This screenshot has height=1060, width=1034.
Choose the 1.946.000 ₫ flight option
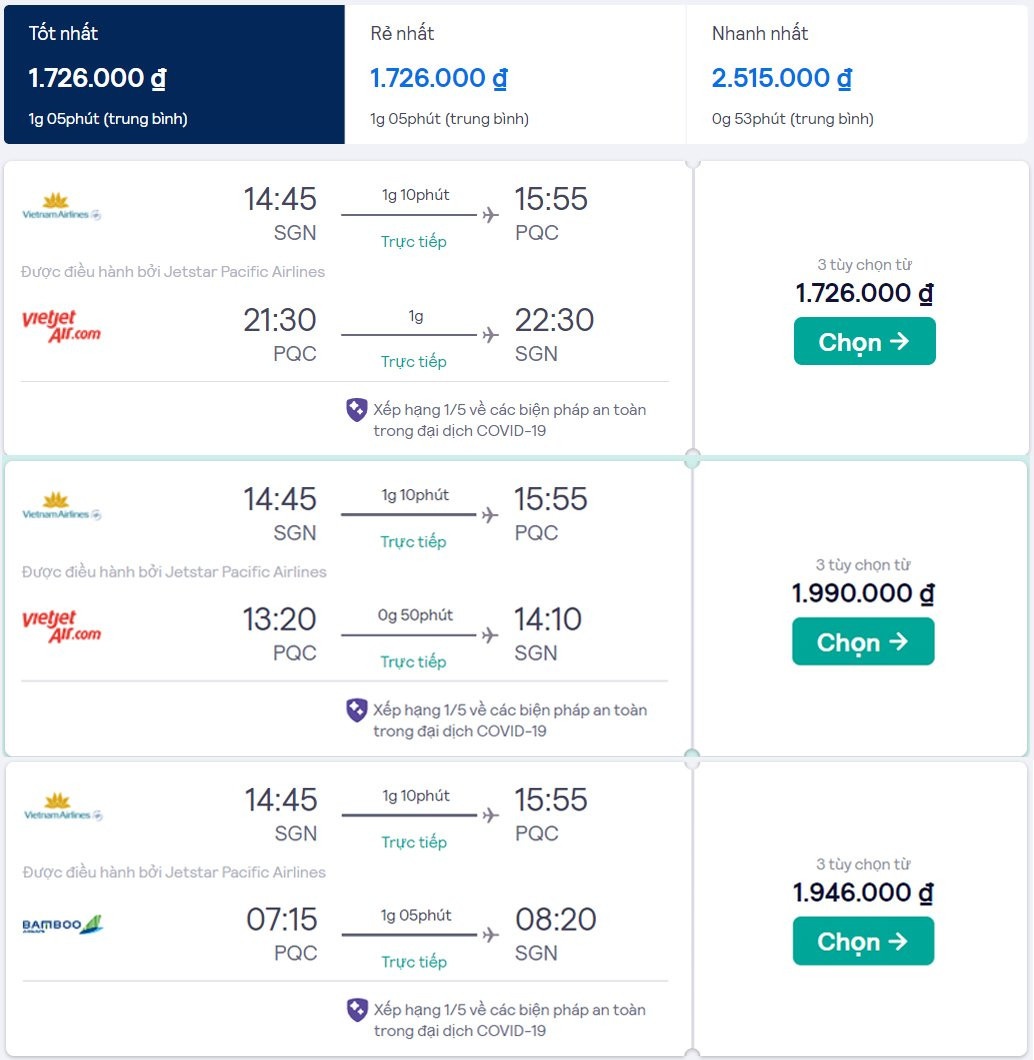[863, 941]
